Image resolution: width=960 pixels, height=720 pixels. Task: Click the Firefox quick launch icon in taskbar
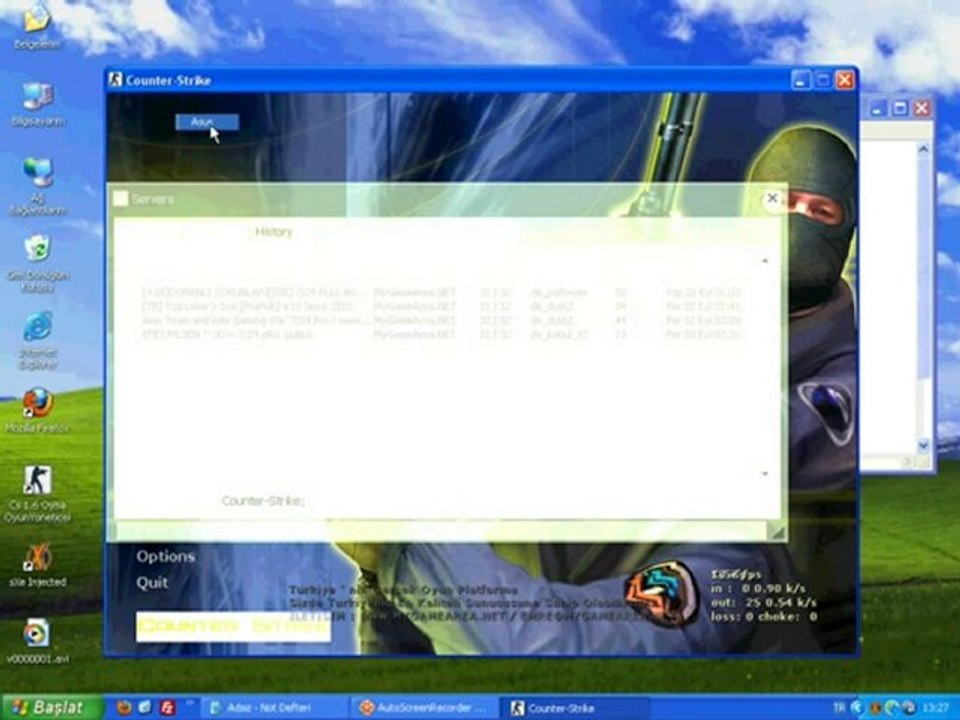(124, 708)
